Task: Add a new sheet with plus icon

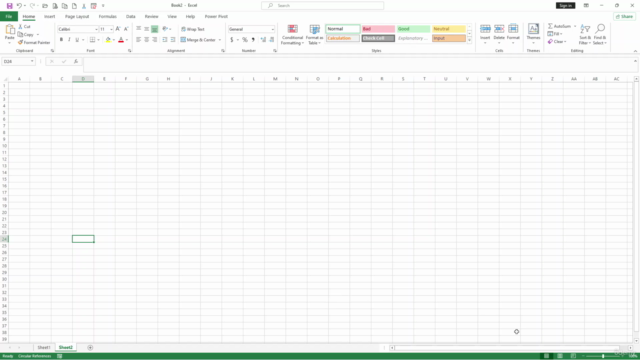Action: (x=90, y=347)
